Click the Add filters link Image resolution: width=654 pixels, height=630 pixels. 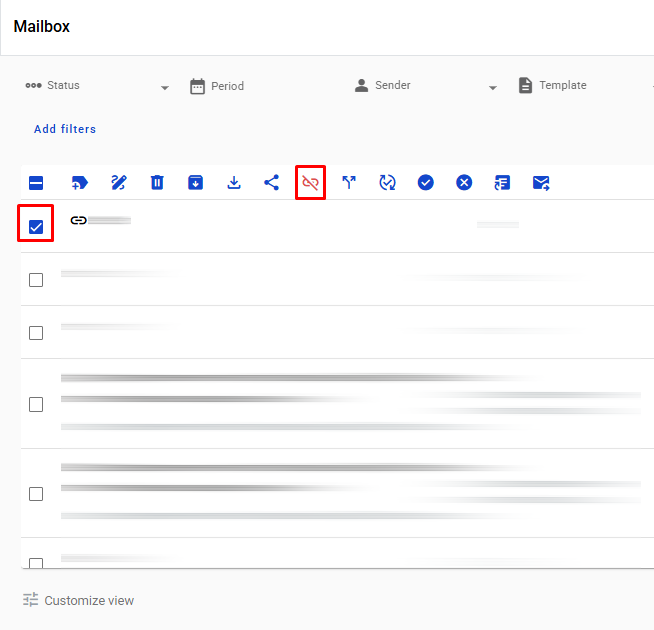pyautogui.click(x=65, y=129)
